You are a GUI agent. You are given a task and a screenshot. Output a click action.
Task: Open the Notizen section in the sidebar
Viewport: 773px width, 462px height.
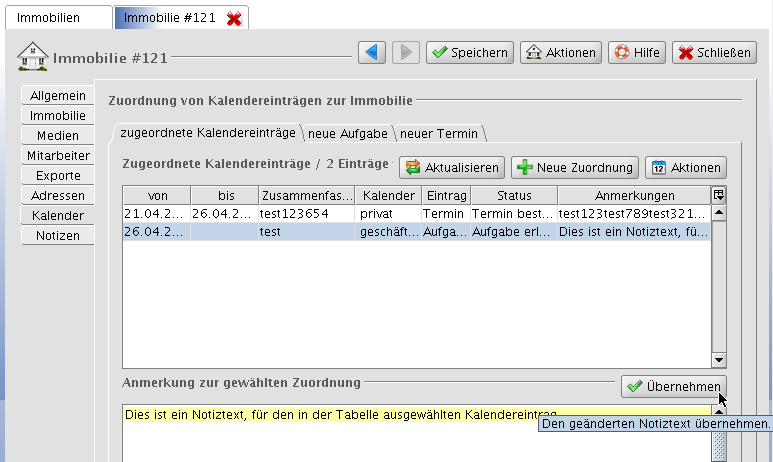[57, 235]
